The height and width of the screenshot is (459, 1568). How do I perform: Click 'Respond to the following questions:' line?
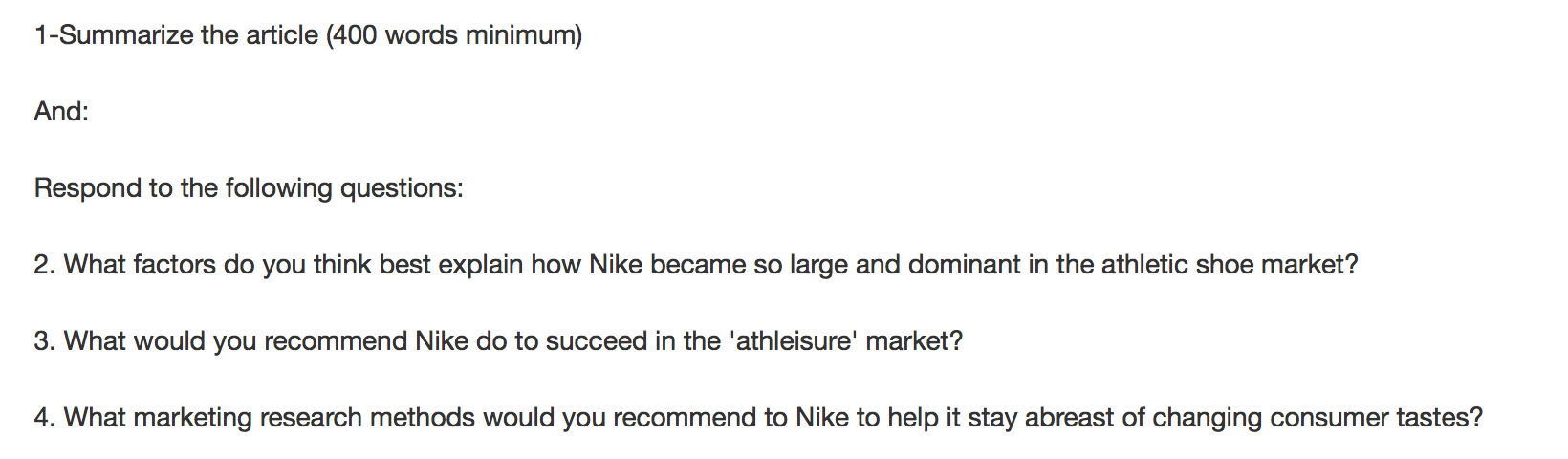coord(249,188)
